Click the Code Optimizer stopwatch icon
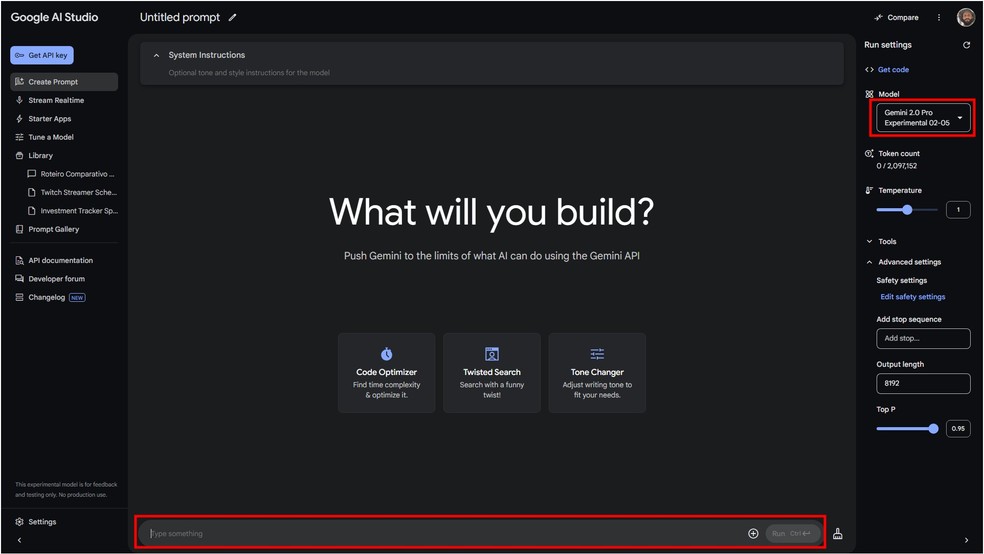This screenshot has height=554, width=984. click(387, 354)
